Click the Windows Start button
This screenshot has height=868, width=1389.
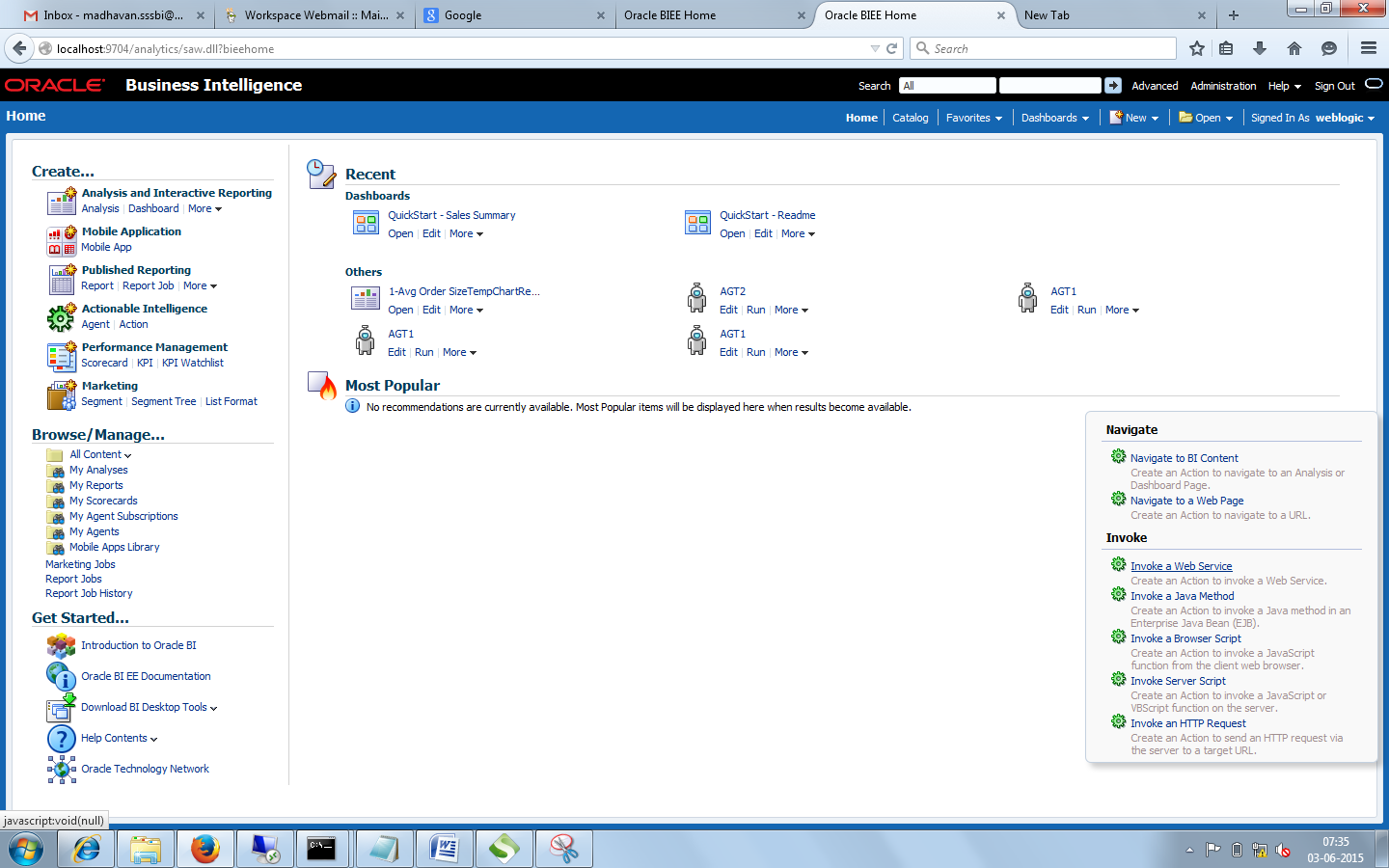pyautogui.click(x=26, y=850)
